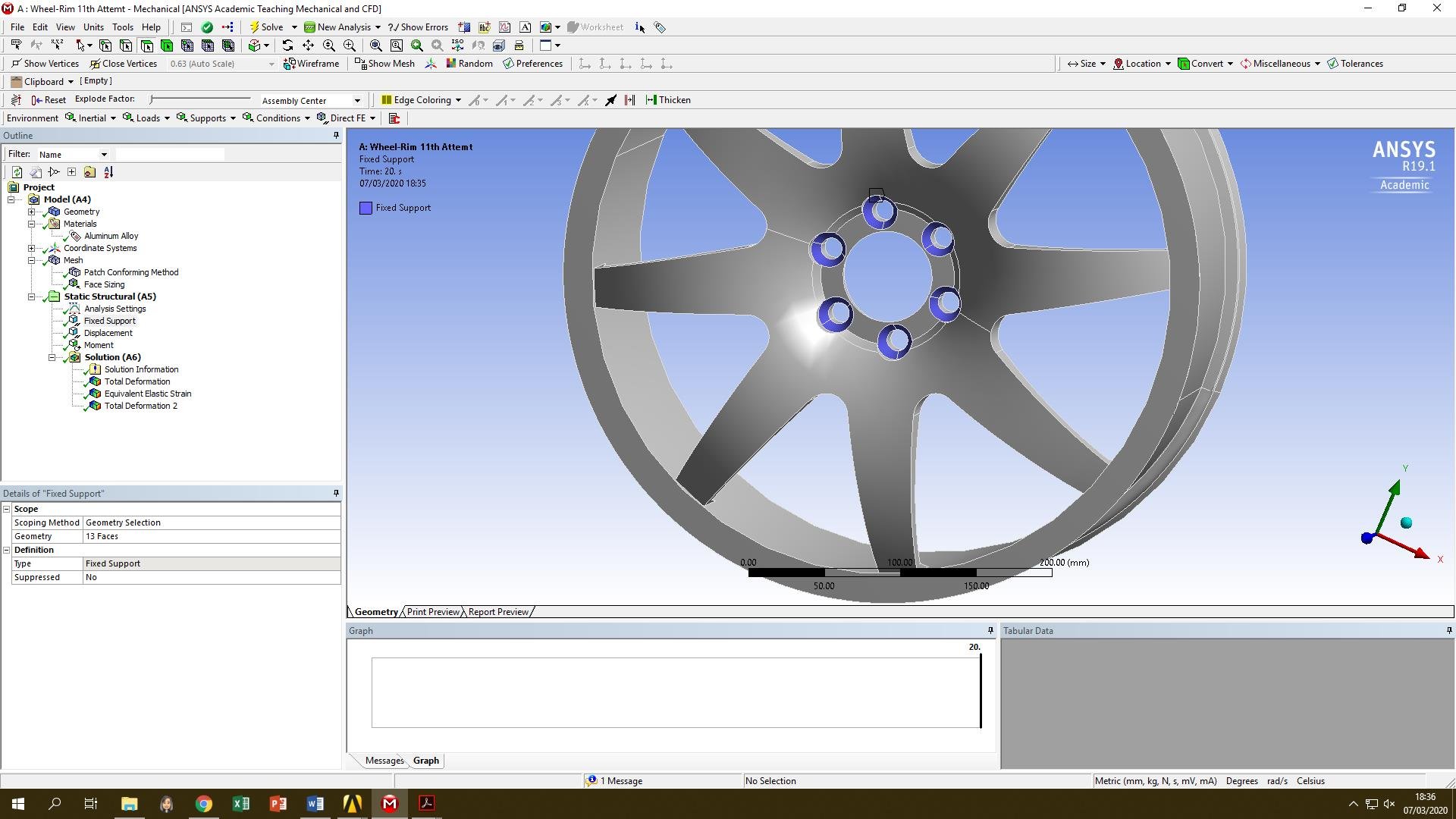
Task: Click the Preferences button
Action: (x=532, y=64)
